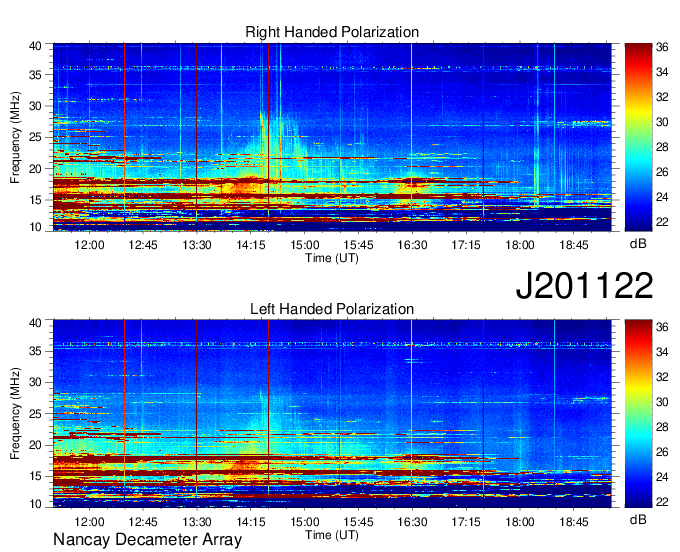Click 'Frequency (MHz)' axis label of lower plot
Image resolution: width=680 pixels, height=552 pixels.
pyautogui.click(x=15, y=414)
